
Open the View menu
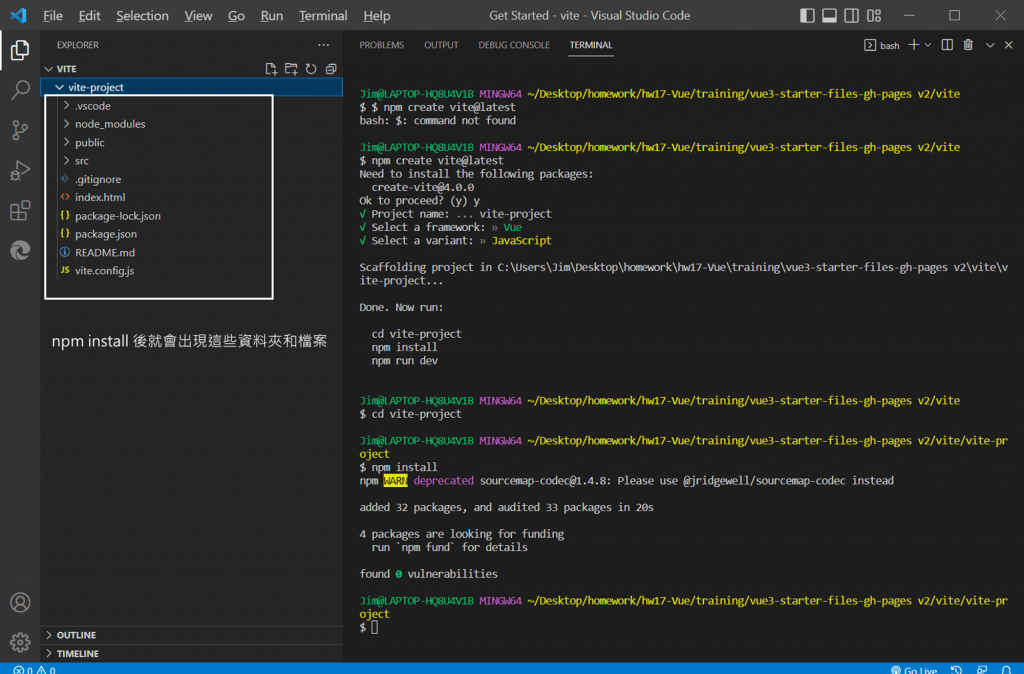pyautogui.click(x=198, y=15)
